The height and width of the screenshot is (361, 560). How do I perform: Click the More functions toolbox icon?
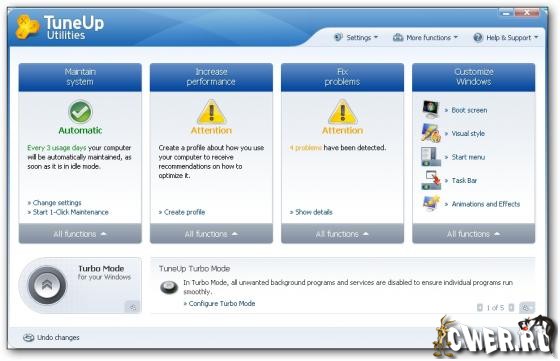(398, 37)
